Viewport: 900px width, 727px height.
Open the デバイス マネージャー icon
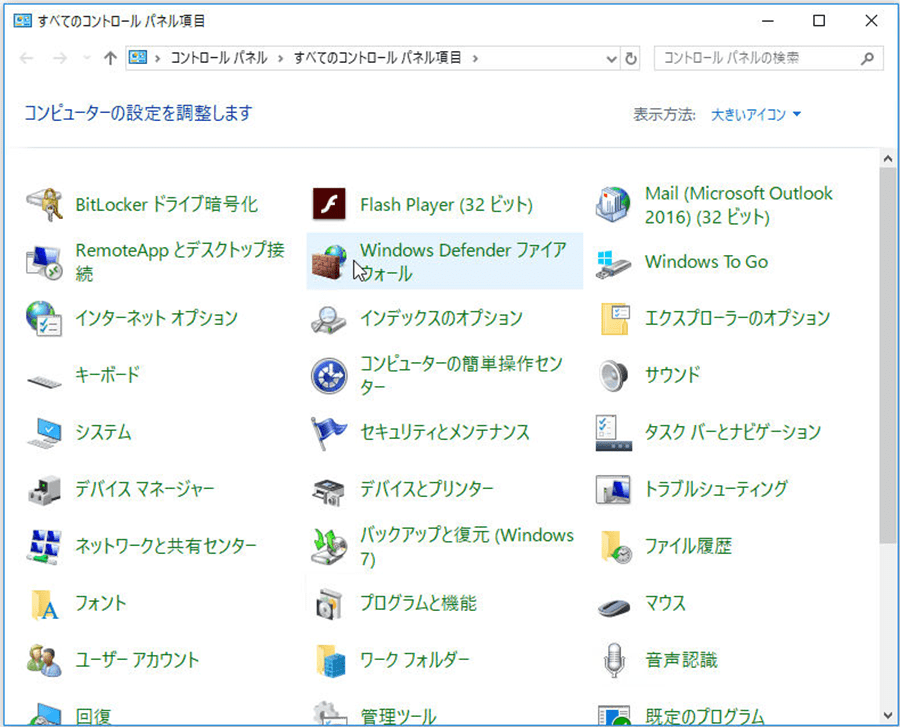click(44, 490)
